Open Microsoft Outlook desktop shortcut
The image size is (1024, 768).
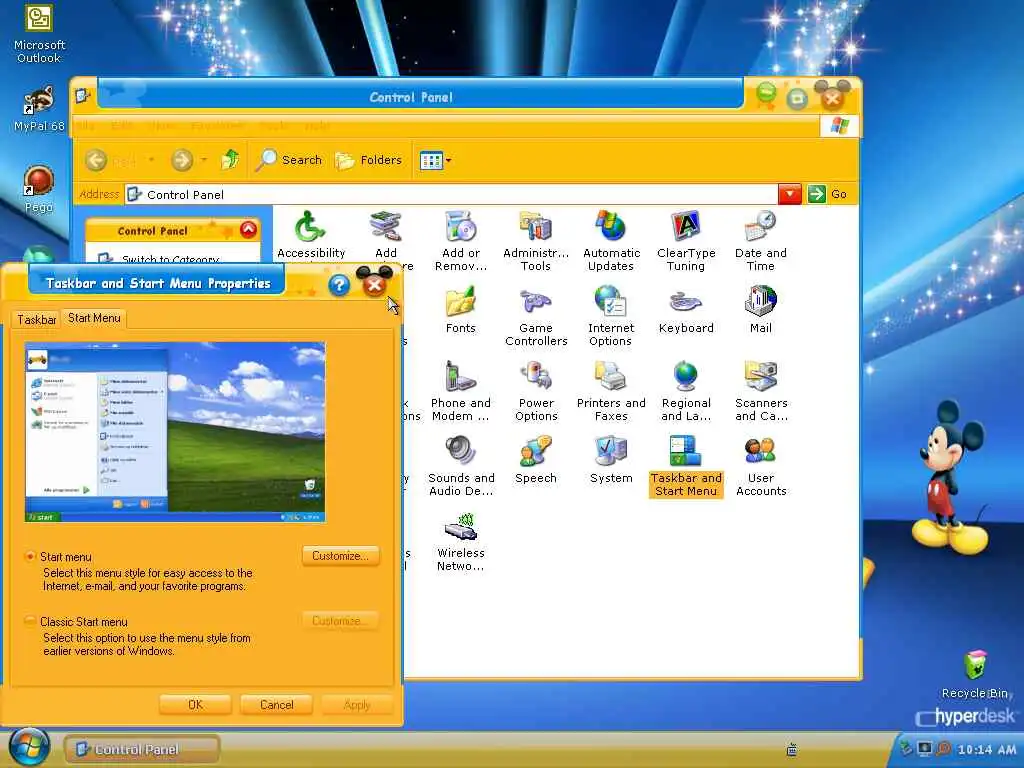[x=39, y=34]
